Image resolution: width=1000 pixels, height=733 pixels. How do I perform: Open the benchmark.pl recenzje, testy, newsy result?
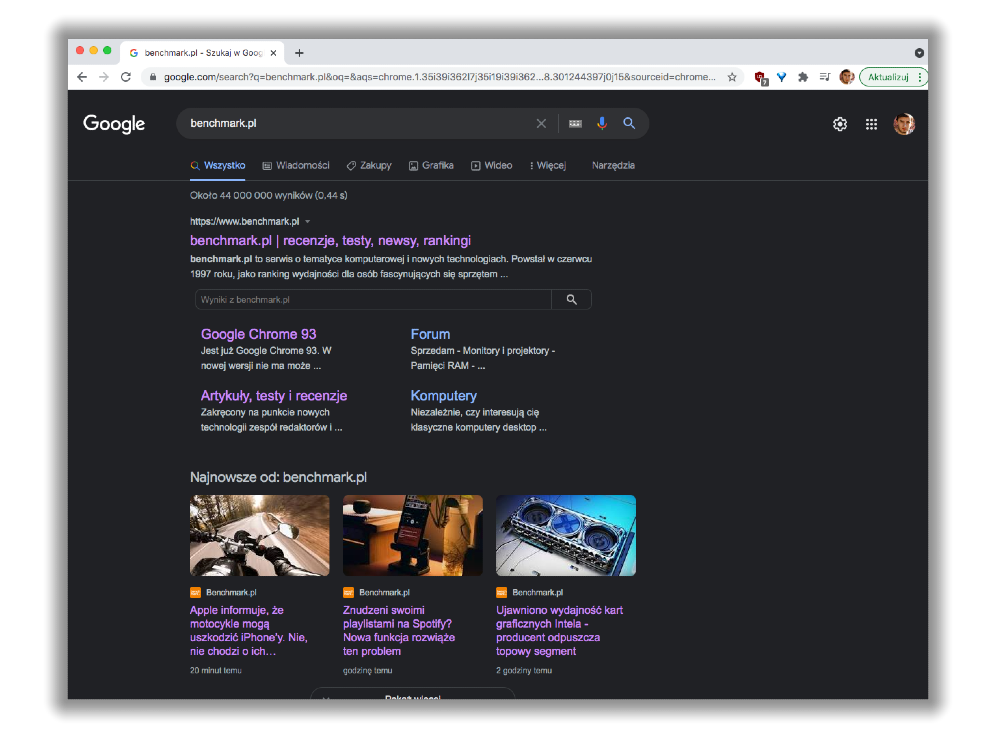330,241
